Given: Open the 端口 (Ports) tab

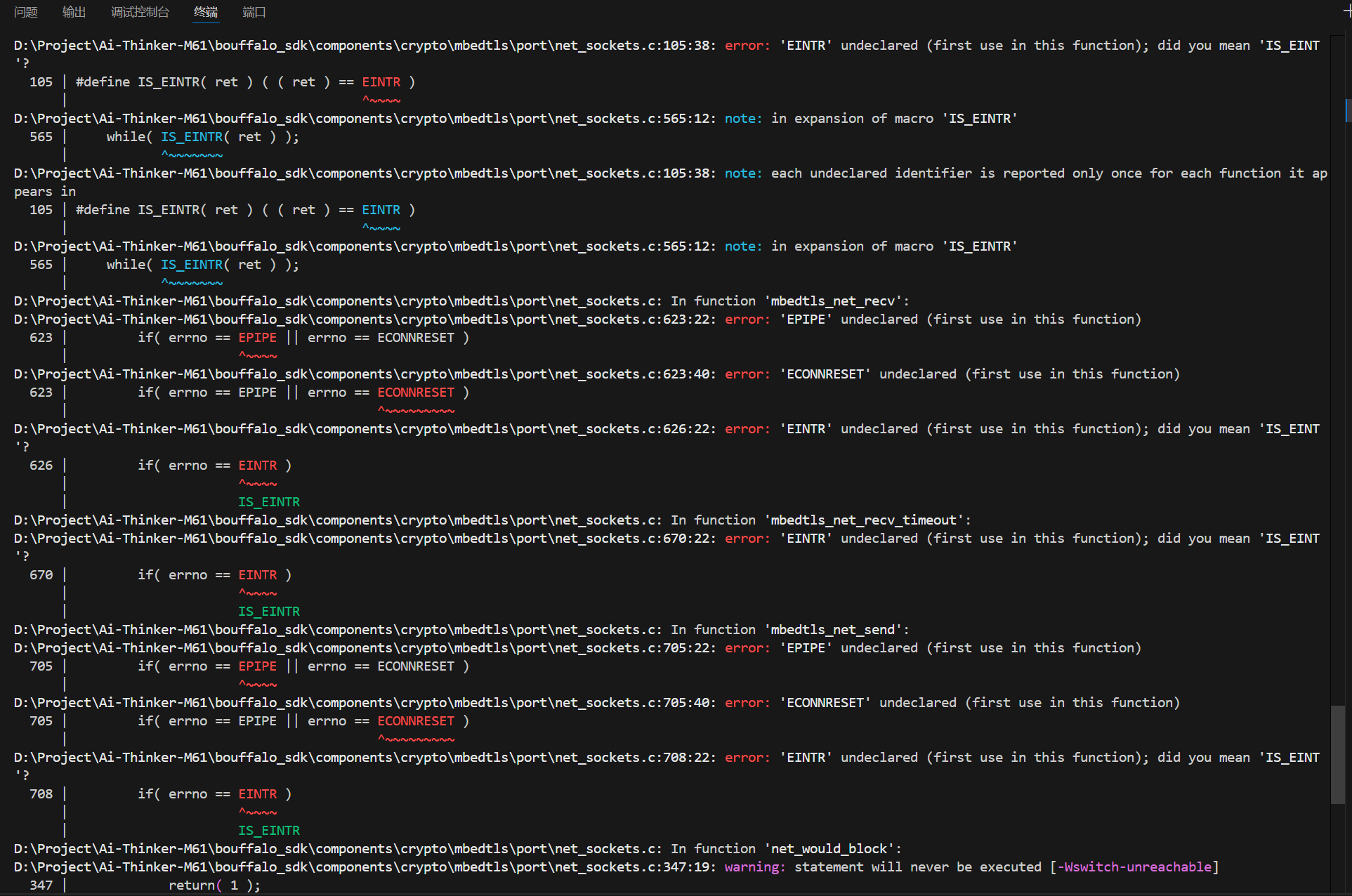Looking at the screenshot, I should pyautogui.click(x=254, y=12).
